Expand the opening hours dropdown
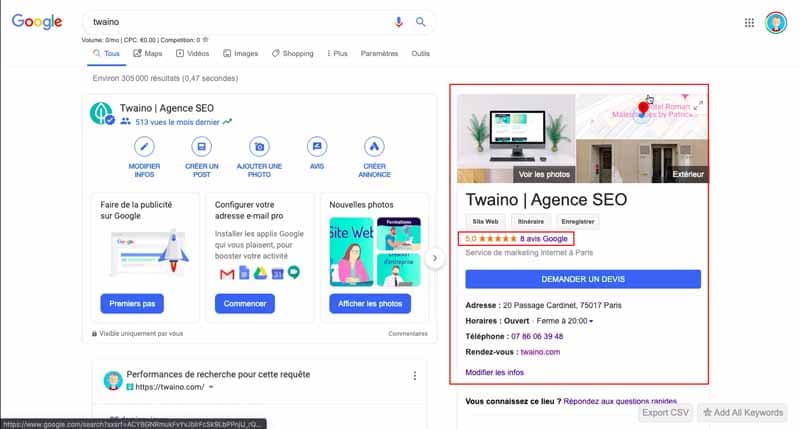 pyautogui.click(x=591, y=321)
